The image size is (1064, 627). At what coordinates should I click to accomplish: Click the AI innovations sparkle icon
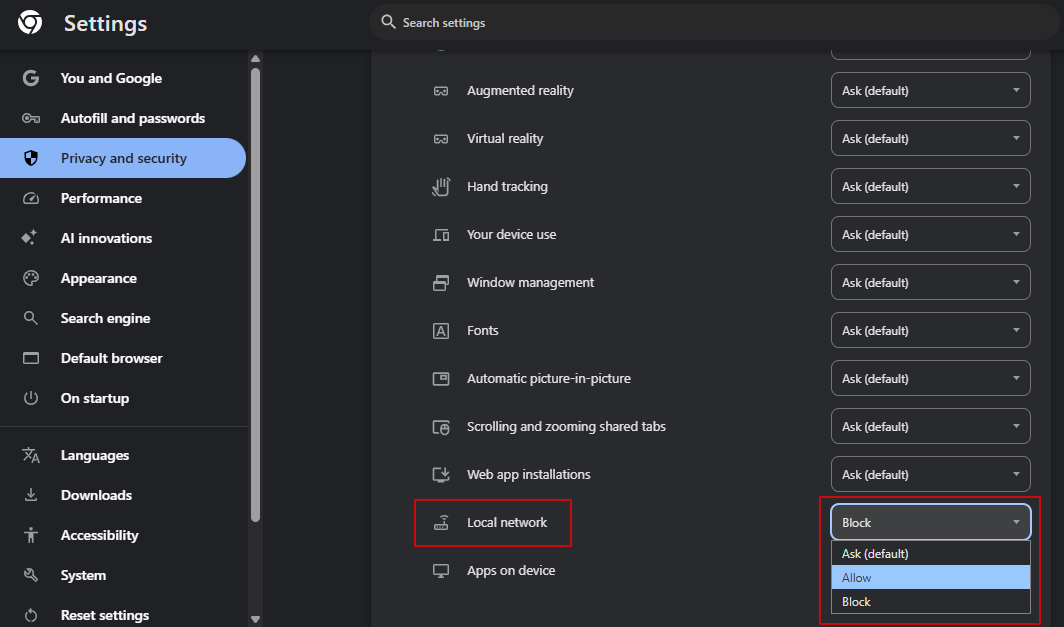click(x=29, y=238)
